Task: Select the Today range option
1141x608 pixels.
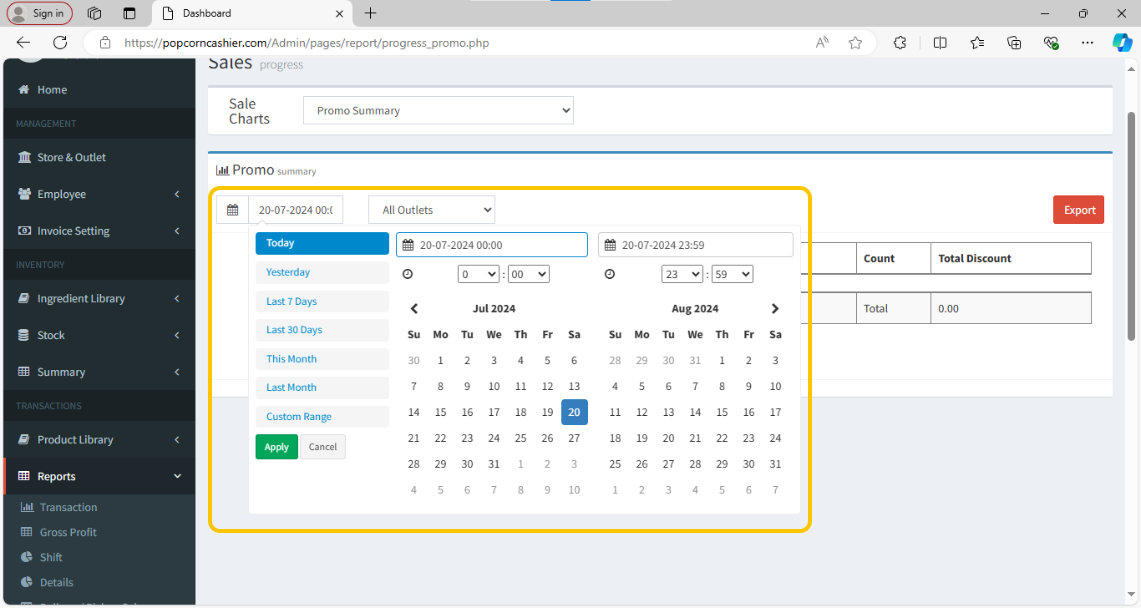Action: click(322, 243)
